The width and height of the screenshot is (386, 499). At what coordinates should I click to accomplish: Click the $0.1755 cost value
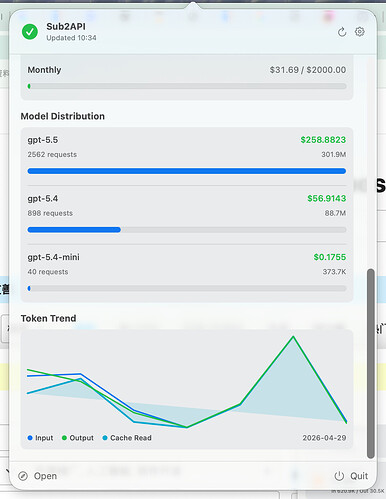coord(330,257)
